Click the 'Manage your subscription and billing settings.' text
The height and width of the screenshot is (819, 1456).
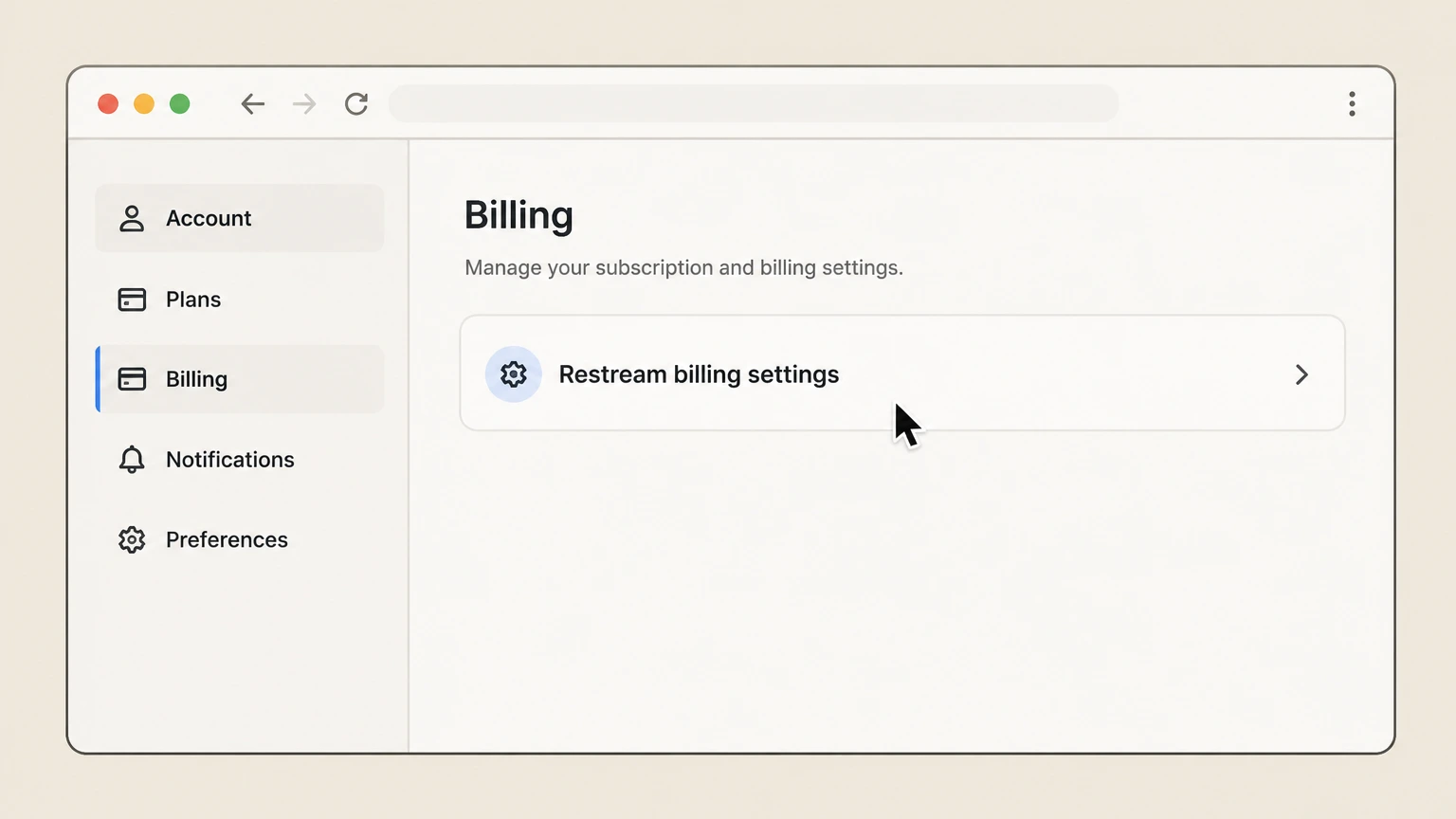tap(683, 268)
